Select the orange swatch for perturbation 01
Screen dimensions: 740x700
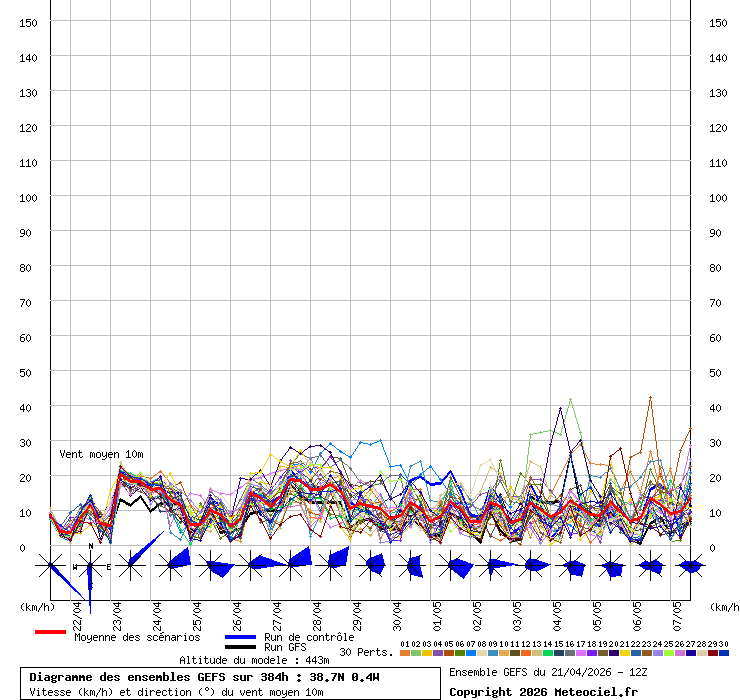[404, 653]
